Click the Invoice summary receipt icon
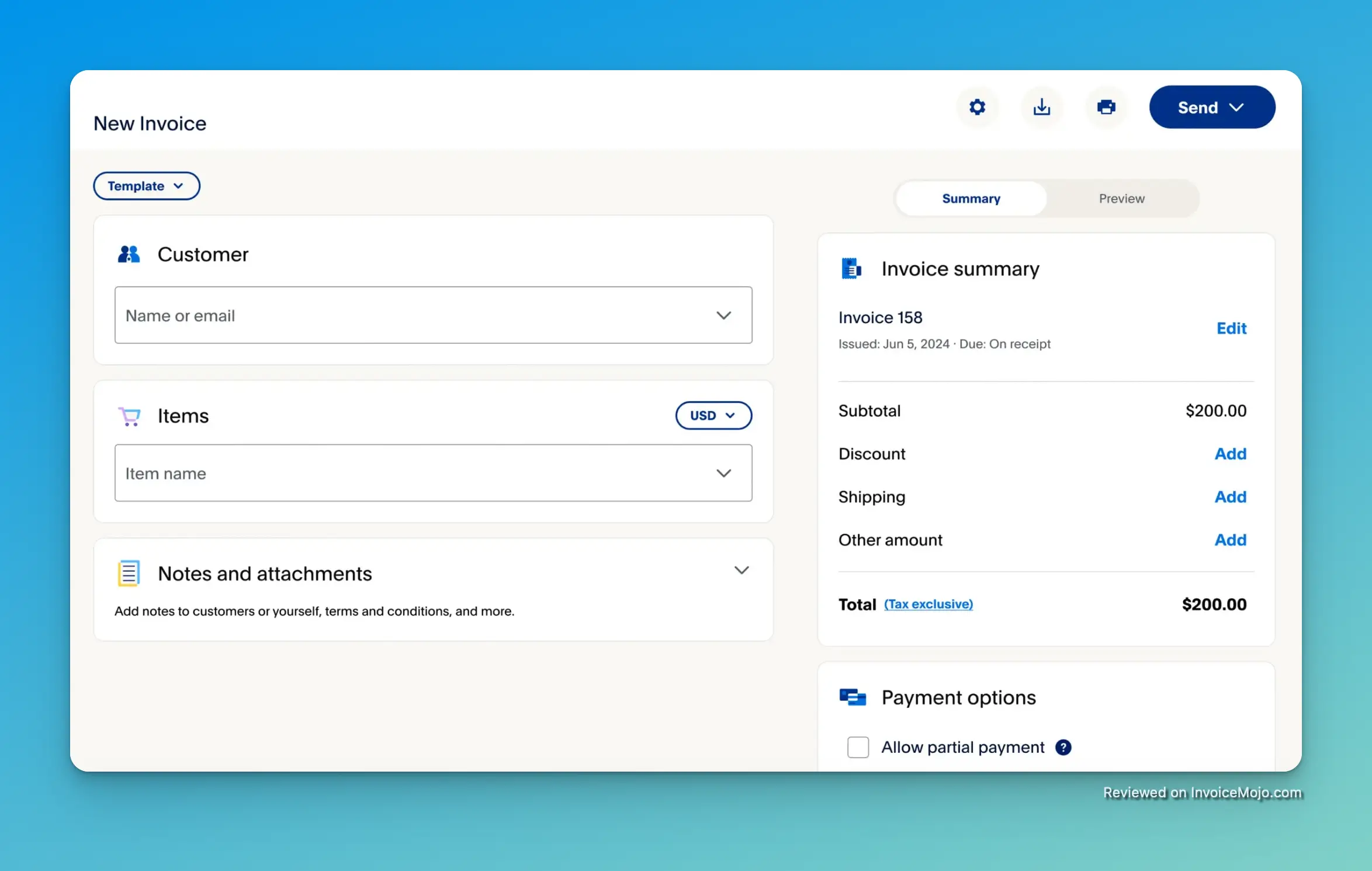The image size is (1372, 871). (851, 268)
